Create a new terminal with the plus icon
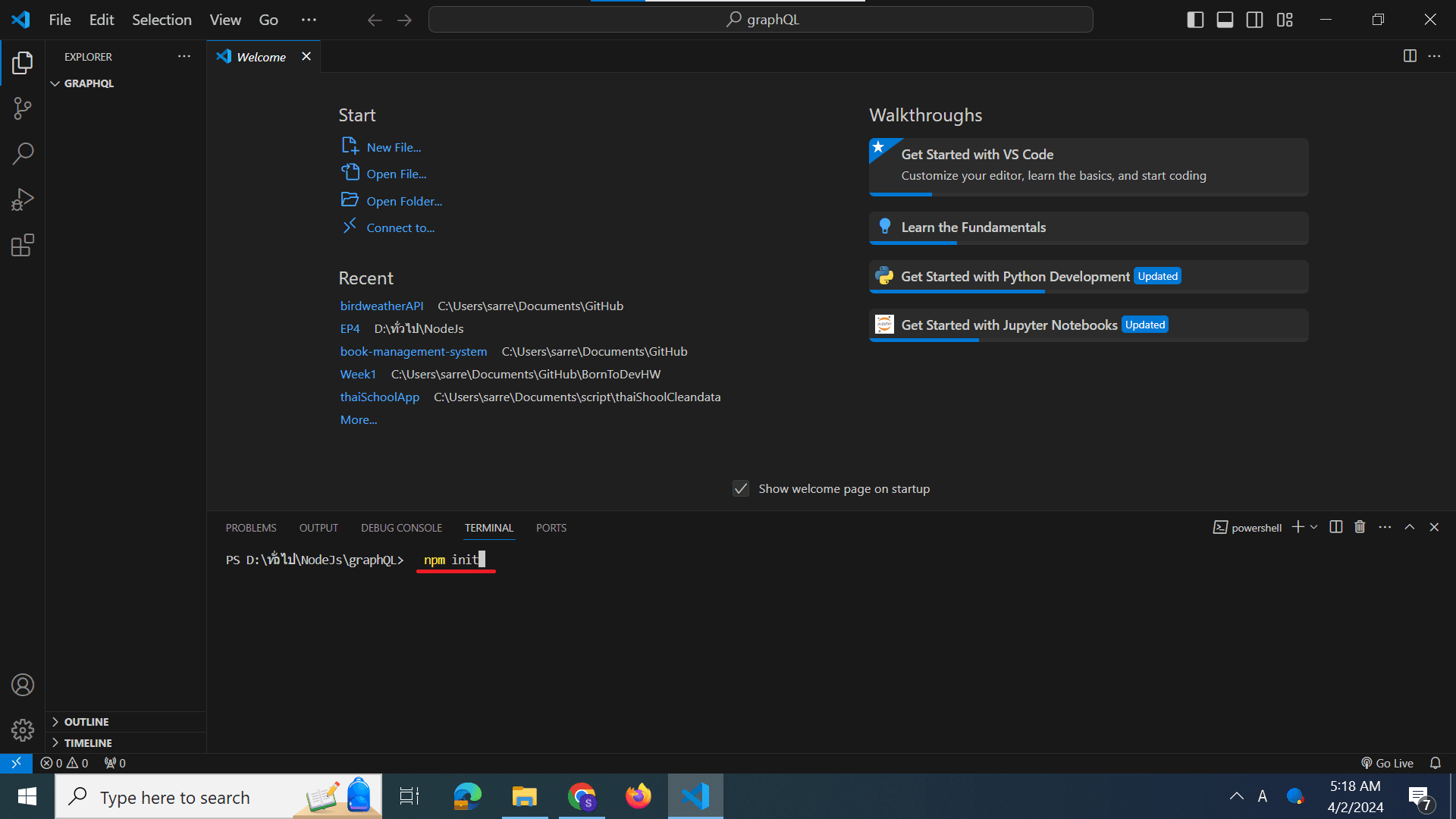This screenshot has width=1456, height=819. [x=1298, y=526]
